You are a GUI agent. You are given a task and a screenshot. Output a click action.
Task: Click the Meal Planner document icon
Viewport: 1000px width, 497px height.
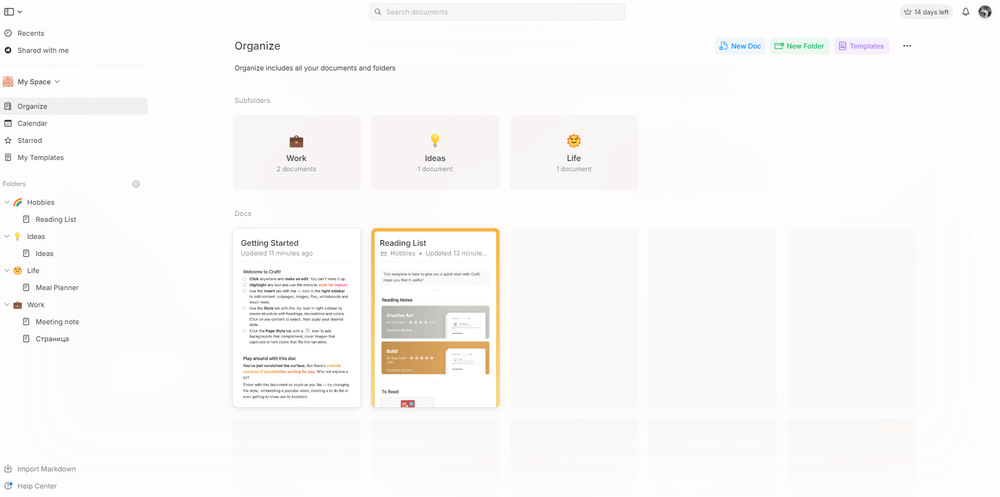click(26, 288)
